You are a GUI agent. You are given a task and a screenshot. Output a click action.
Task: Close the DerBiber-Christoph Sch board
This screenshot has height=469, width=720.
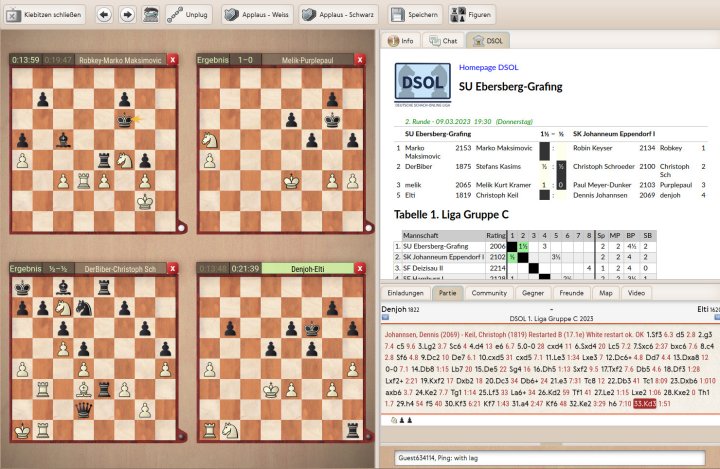click(172, 269)
